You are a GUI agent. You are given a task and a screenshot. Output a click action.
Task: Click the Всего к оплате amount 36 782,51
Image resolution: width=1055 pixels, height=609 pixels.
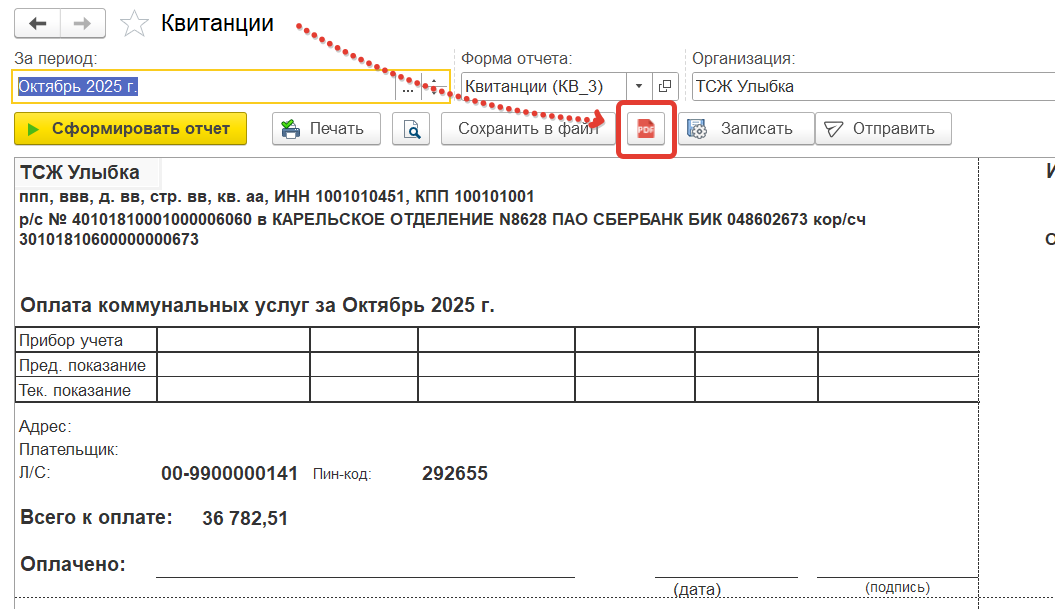click(244, 519)
